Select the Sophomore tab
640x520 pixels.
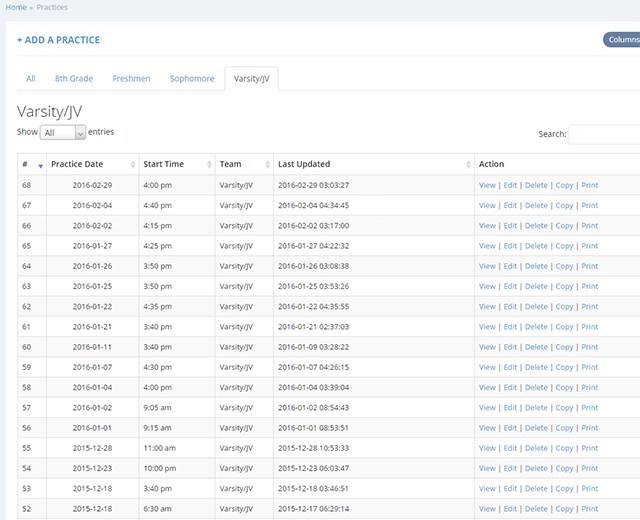click(192, 78)
